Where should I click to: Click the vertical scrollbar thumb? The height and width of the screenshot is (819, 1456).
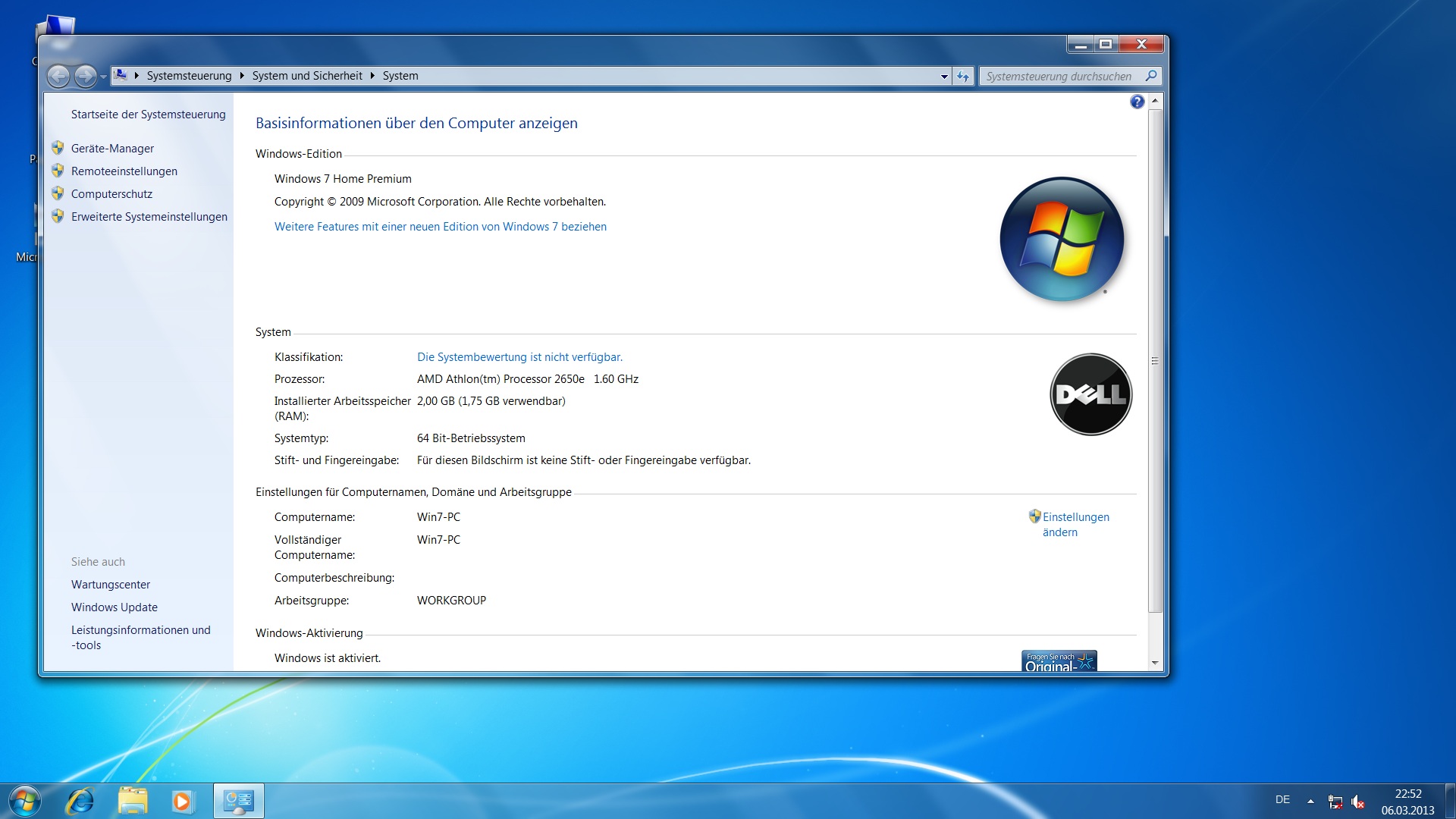pos(1155,361)
